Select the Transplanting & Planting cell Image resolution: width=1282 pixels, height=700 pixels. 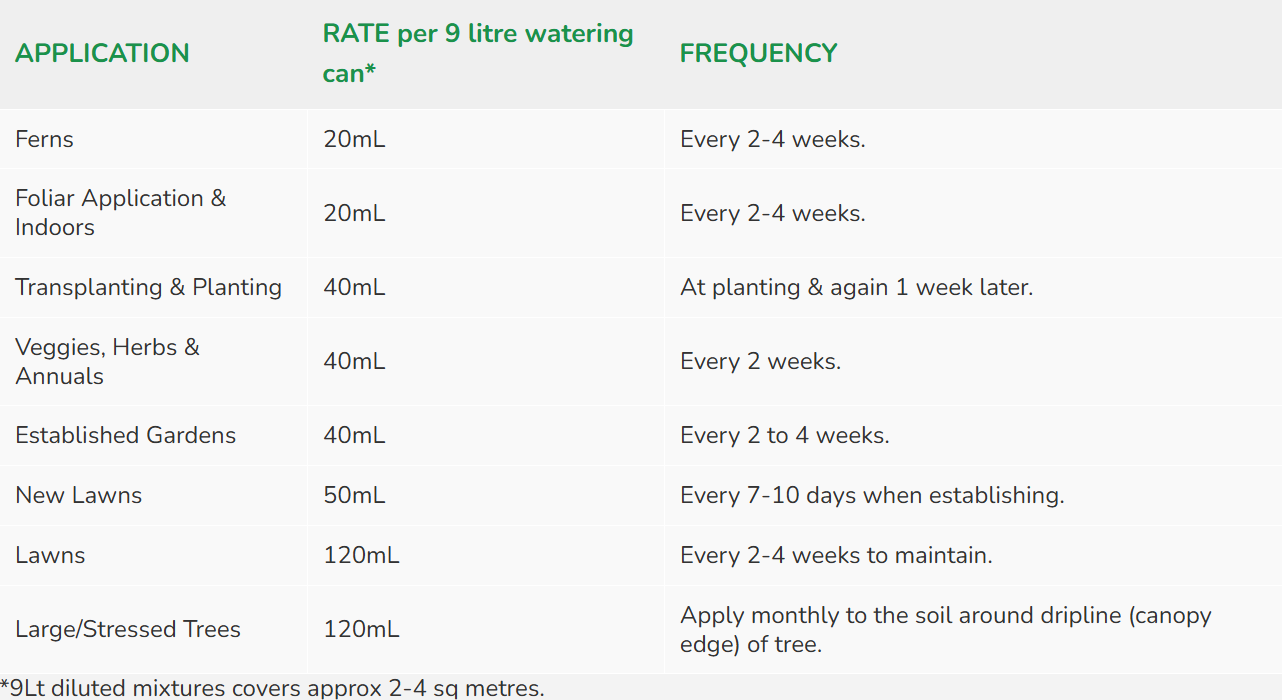pyautogui.click(x=148, y=288)
